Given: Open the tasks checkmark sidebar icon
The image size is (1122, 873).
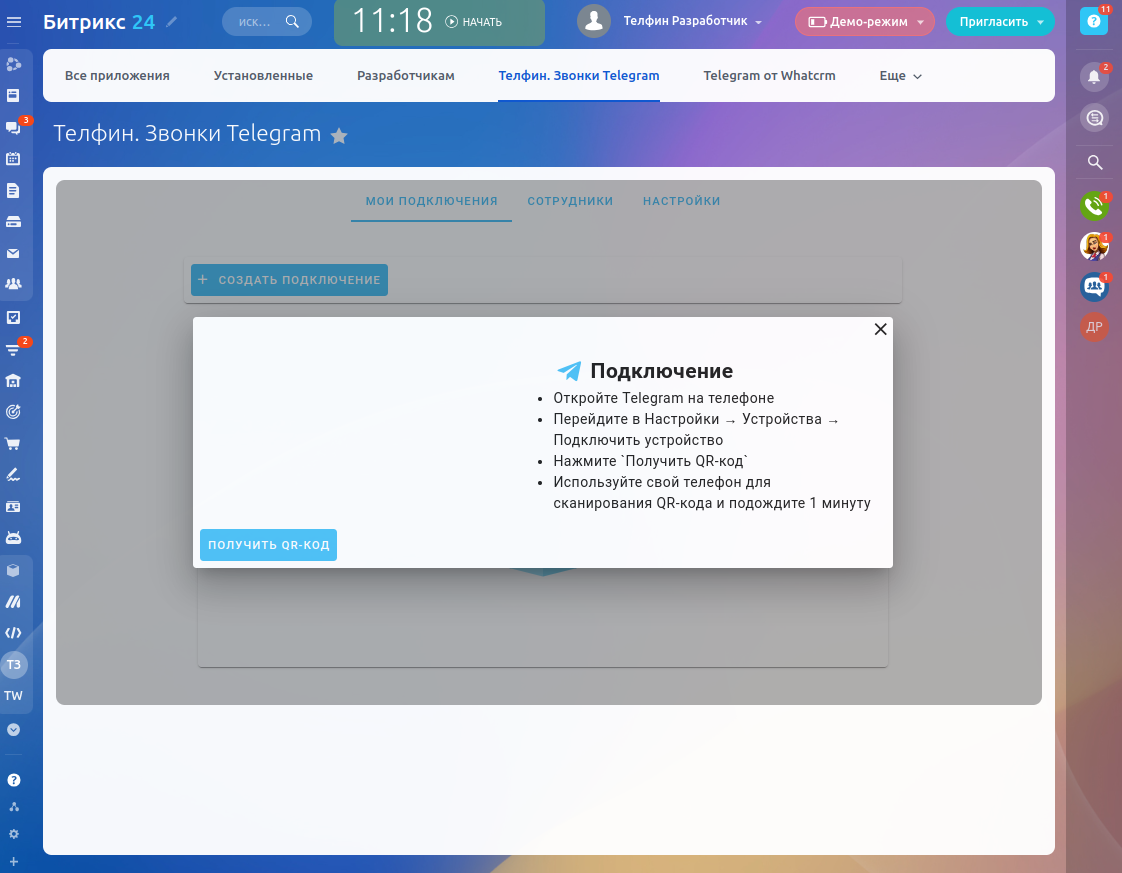Looking at the screenshot, I should tap(14, 317).
